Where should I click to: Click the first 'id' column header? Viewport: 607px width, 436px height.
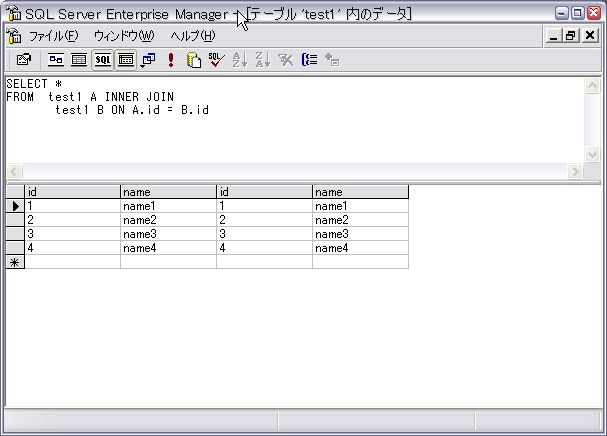[x=72, y=192]
